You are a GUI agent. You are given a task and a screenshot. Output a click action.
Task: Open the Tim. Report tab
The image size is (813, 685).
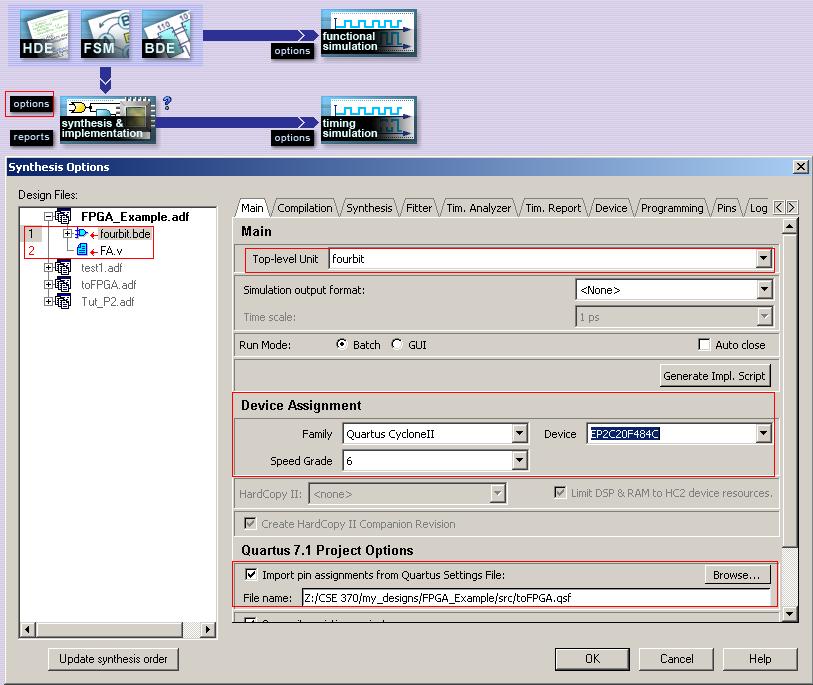pos(553,208)
